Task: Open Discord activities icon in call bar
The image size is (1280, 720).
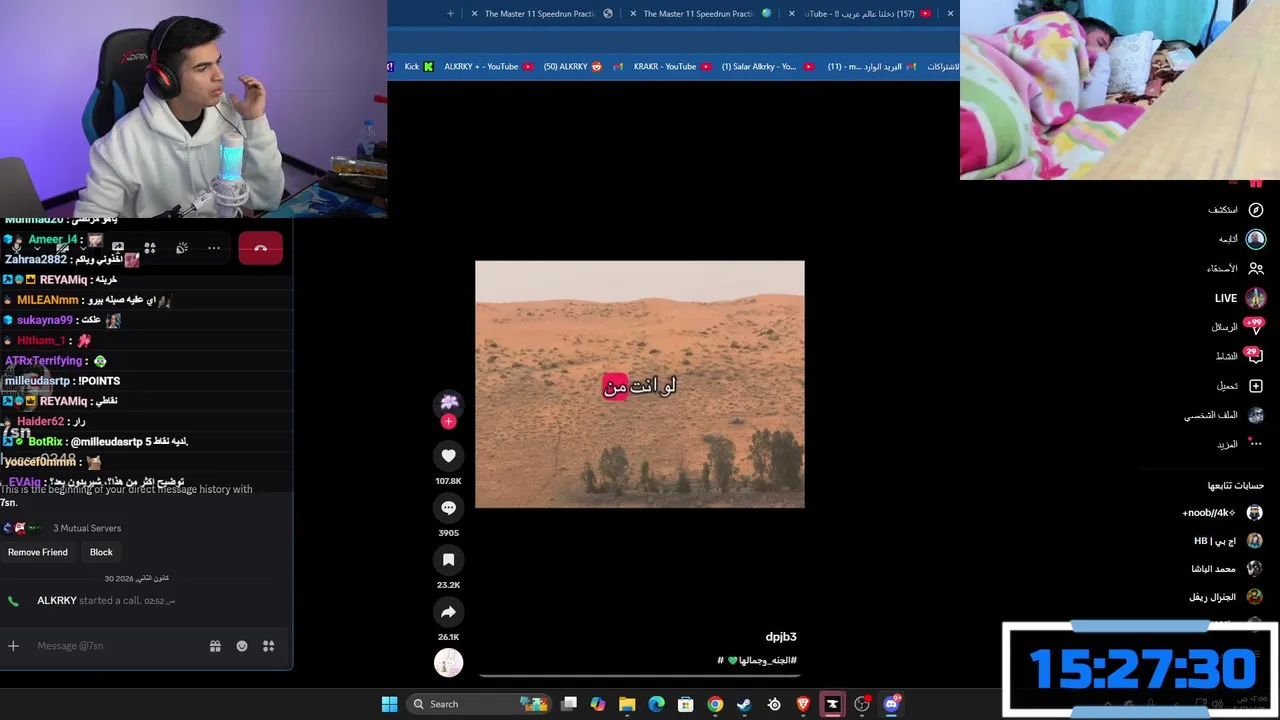Action: pos(150,248)
